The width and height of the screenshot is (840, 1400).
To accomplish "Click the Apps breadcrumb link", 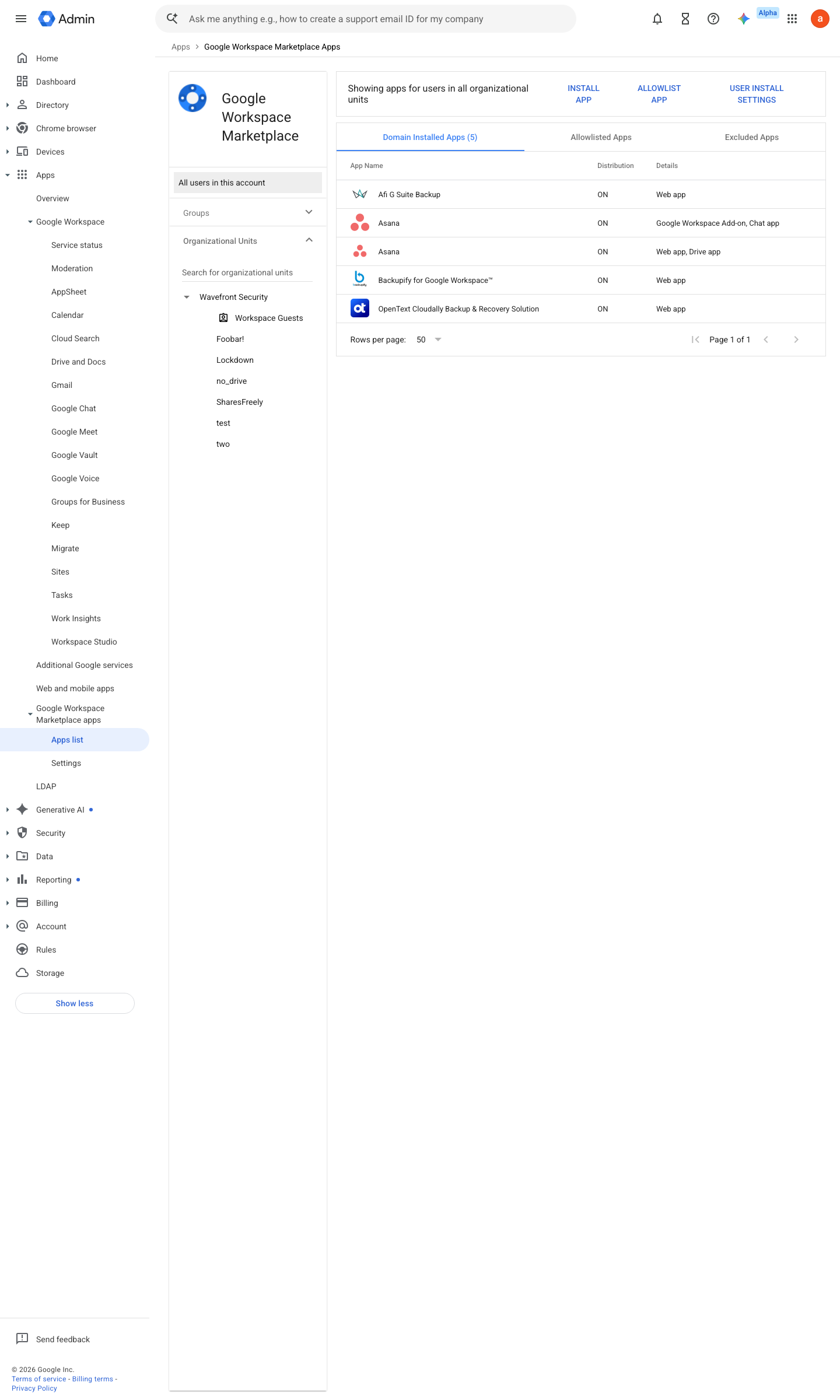I will point(180,47).
